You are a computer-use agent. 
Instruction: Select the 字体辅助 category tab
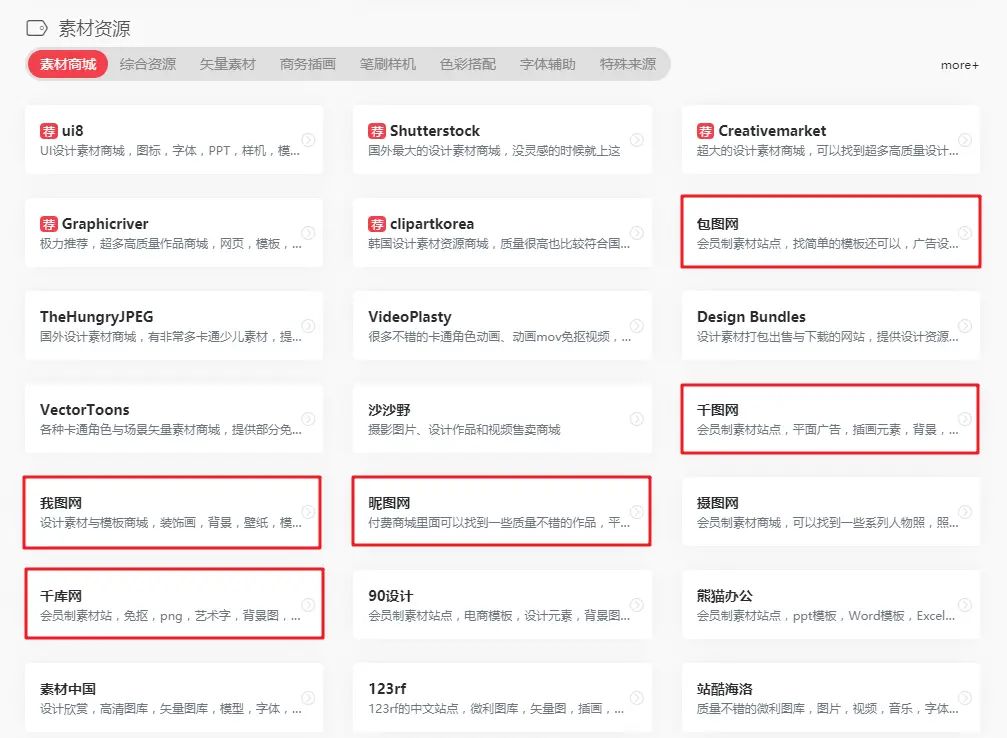click(547, 63)
